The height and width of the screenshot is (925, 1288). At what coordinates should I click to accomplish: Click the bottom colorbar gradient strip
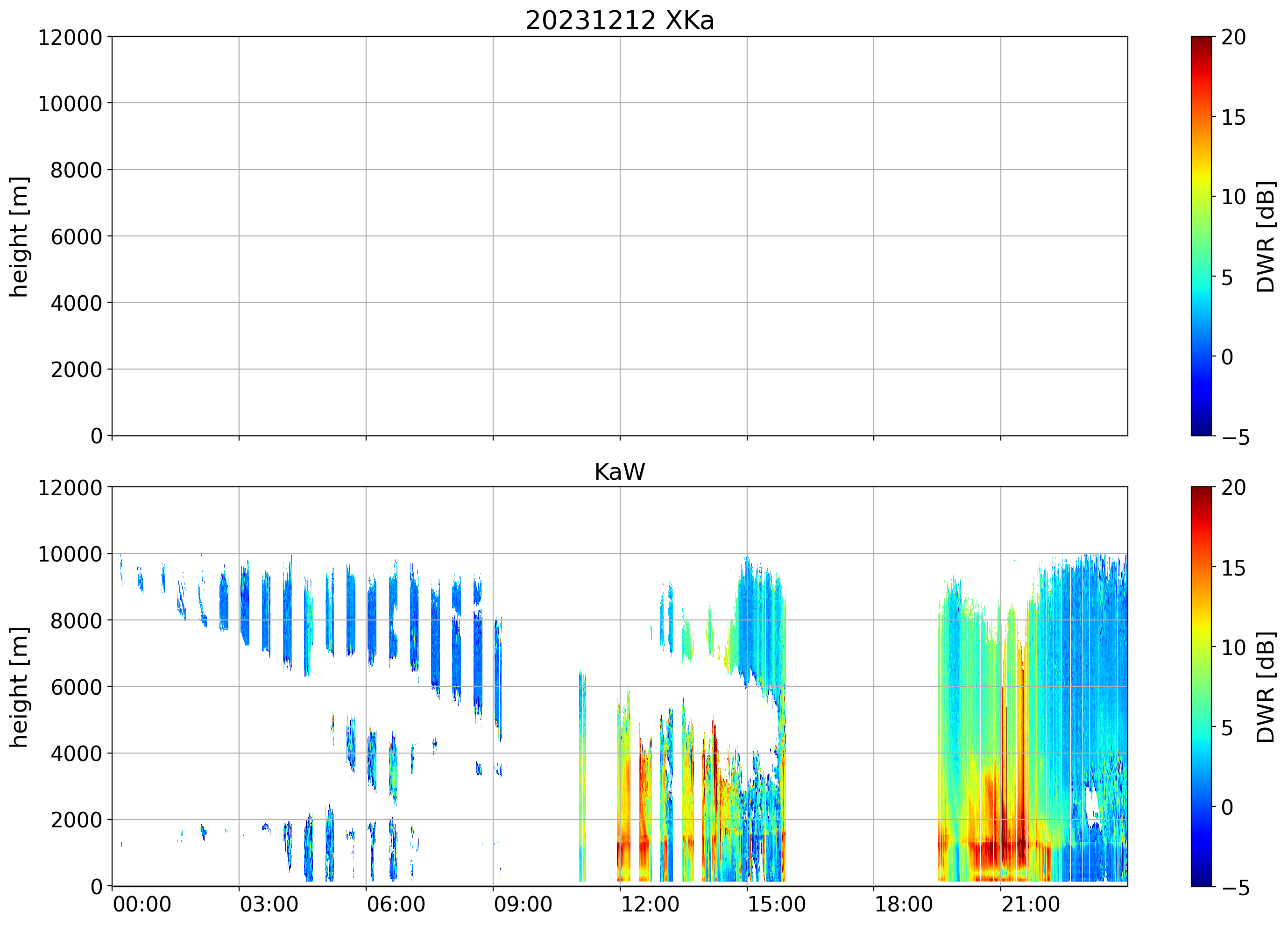1201,686
